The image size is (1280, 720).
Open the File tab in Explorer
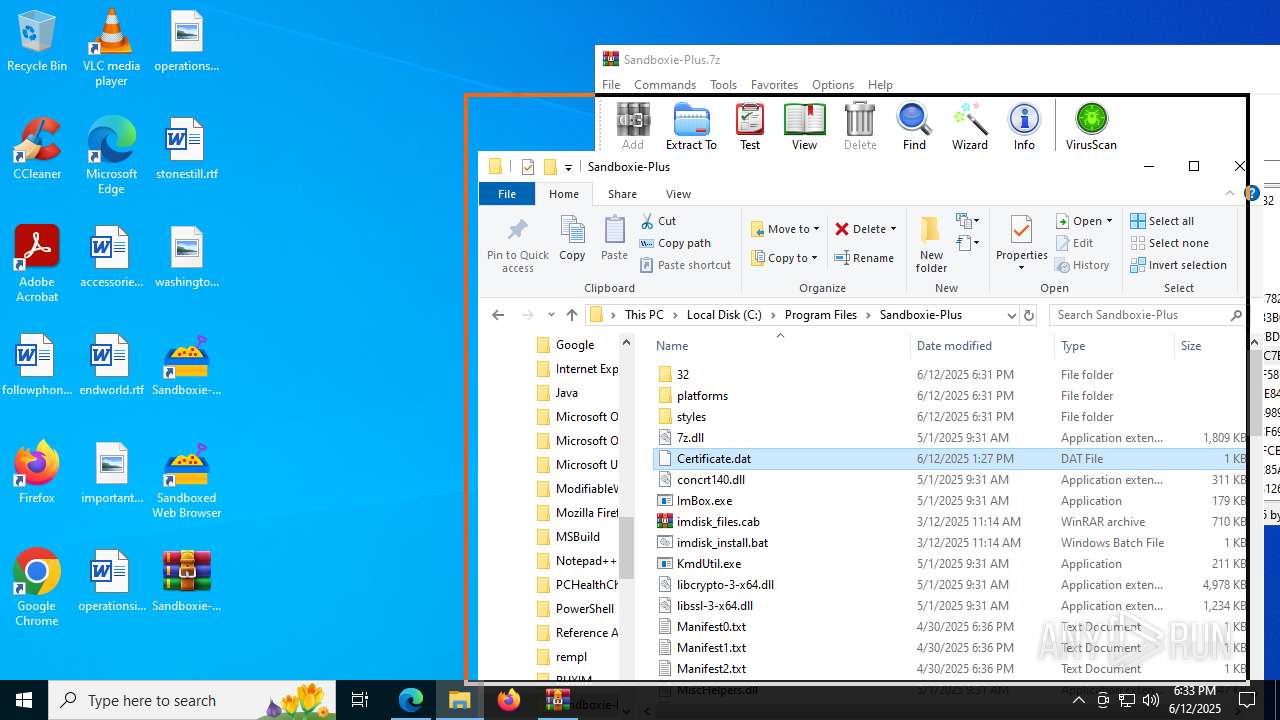point(507,194)
